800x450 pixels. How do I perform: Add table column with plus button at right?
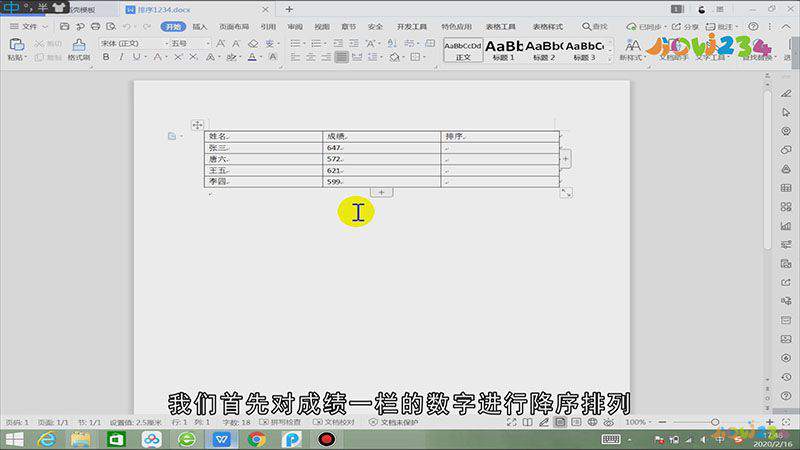click(565, 159)
